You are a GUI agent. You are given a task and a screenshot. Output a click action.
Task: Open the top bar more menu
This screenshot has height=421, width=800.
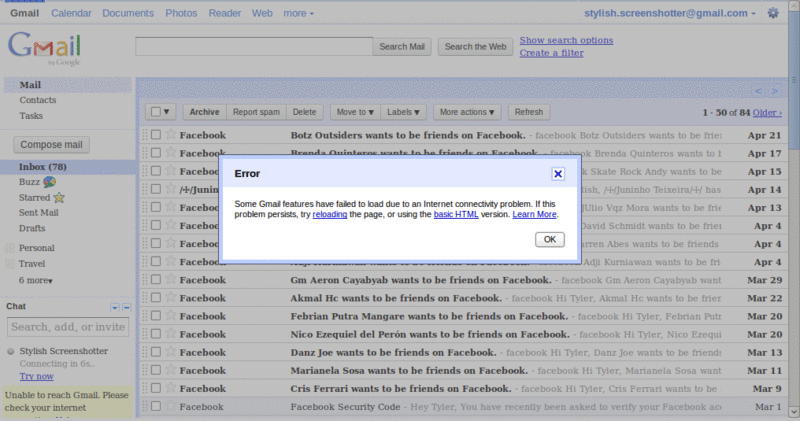(x=298, y=13)
